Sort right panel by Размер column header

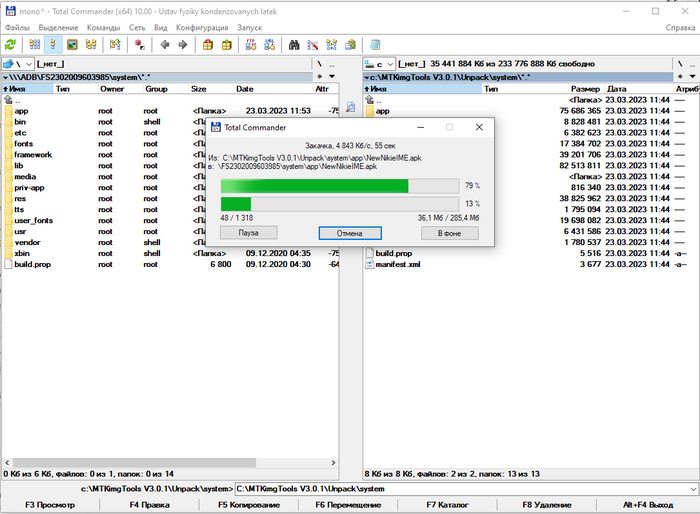(x=586, y=89)
